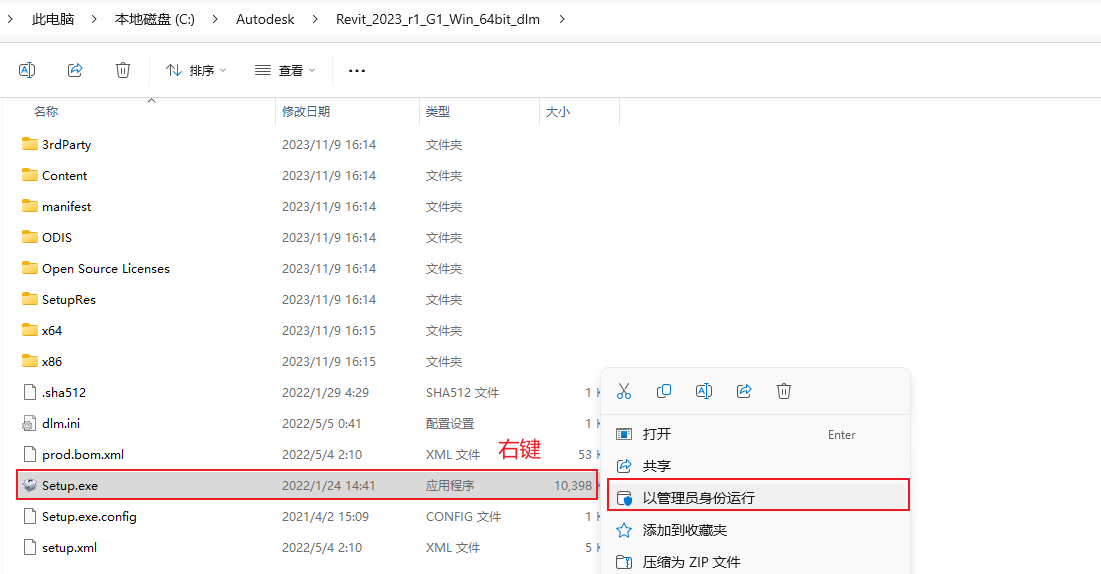Expand chevron after 此电脑 breadcrumb
The width and height of the screenshot is (1101, 574).
(x=94, y=20)
